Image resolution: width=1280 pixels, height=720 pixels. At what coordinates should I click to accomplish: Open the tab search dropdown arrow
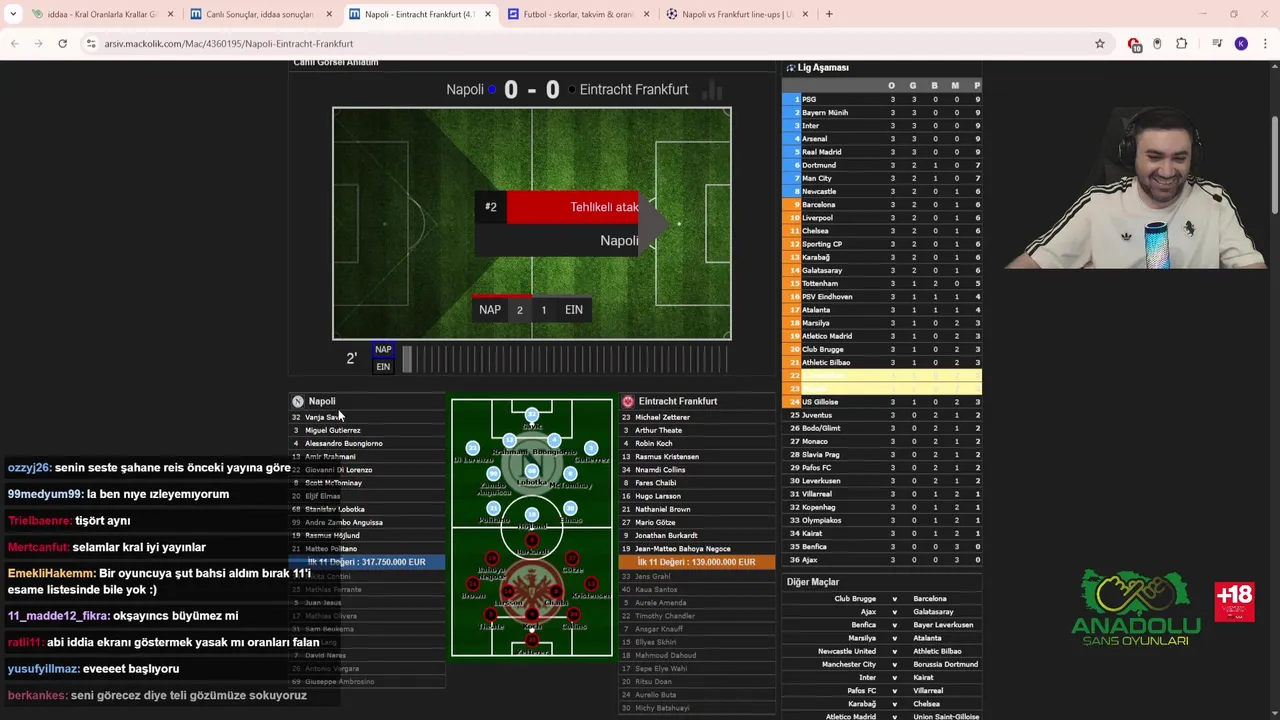click(13, 14)
